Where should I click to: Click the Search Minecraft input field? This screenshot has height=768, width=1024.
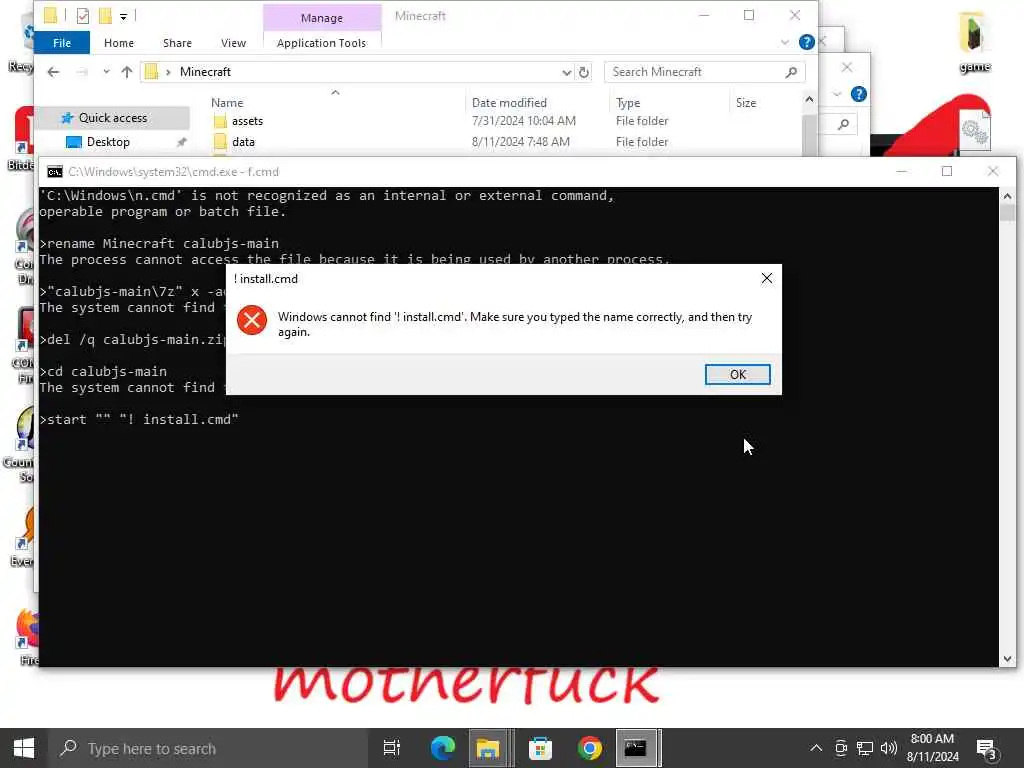[x=696, y=72]
